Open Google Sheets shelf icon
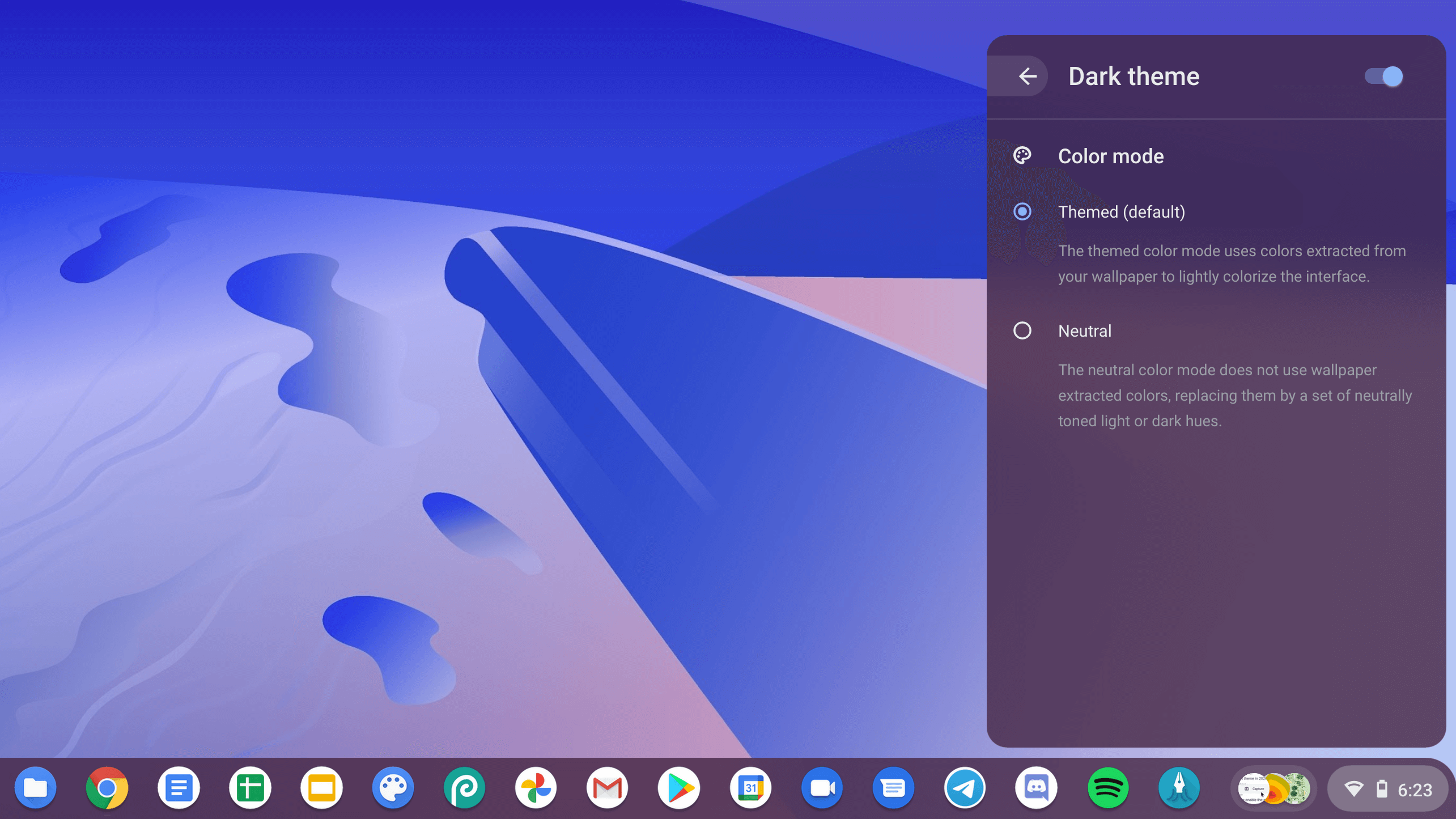 (250, 788)
